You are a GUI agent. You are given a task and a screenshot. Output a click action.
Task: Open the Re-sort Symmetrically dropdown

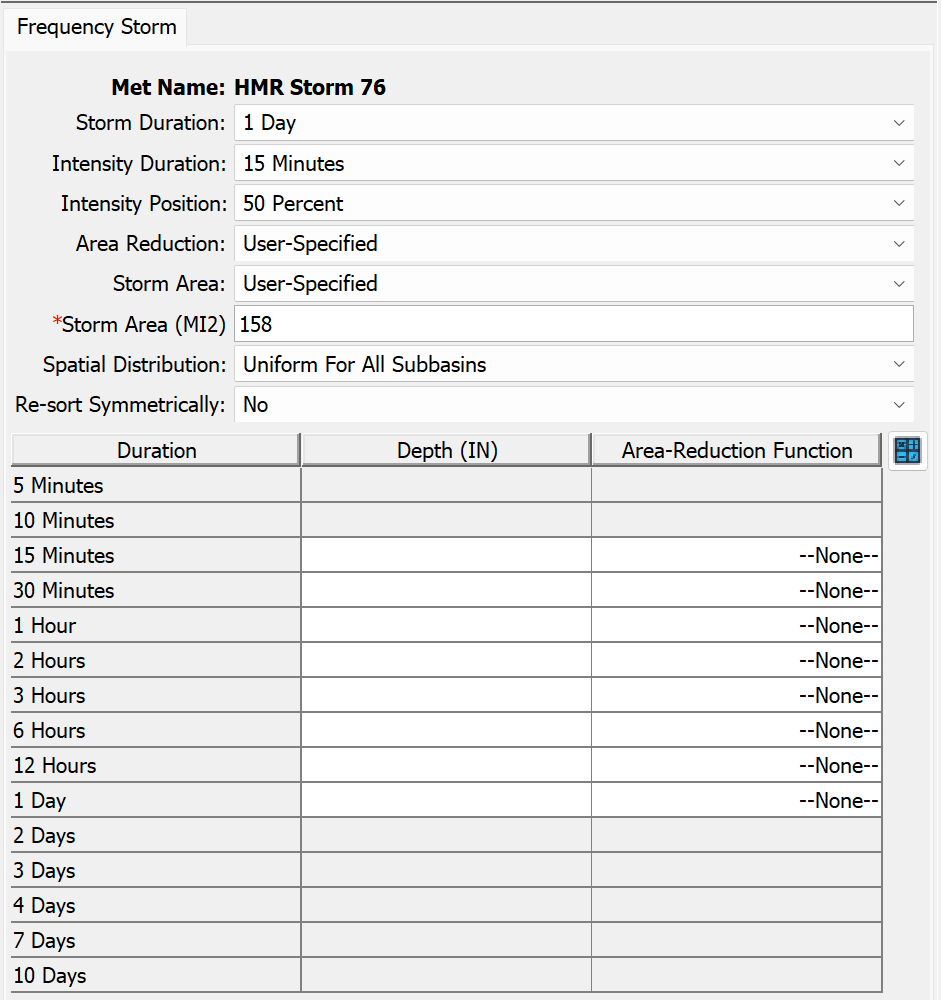(x=573, y=405)
